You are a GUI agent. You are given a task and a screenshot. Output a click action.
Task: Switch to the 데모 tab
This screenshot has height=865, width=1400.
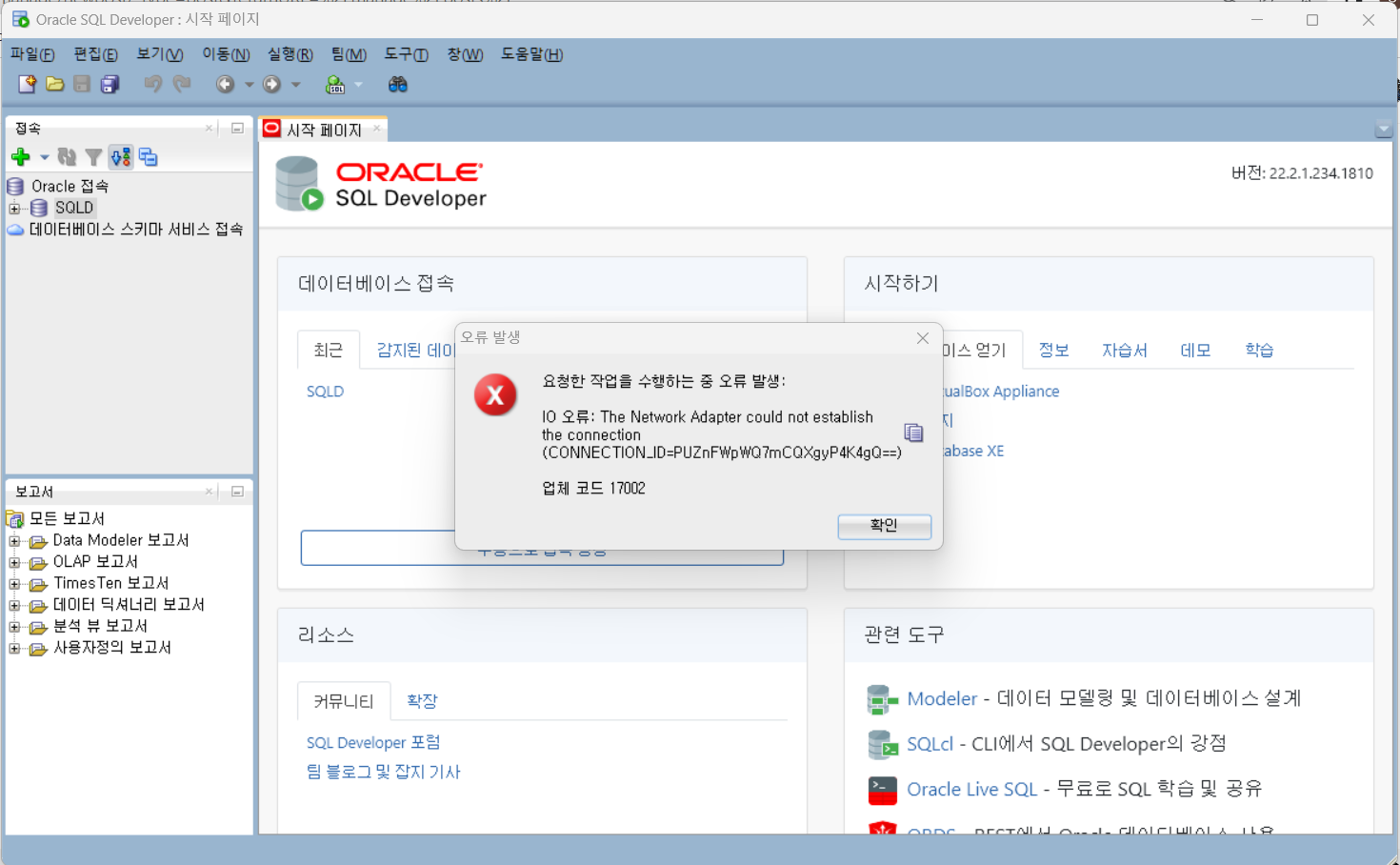(x=1195, y=350)
